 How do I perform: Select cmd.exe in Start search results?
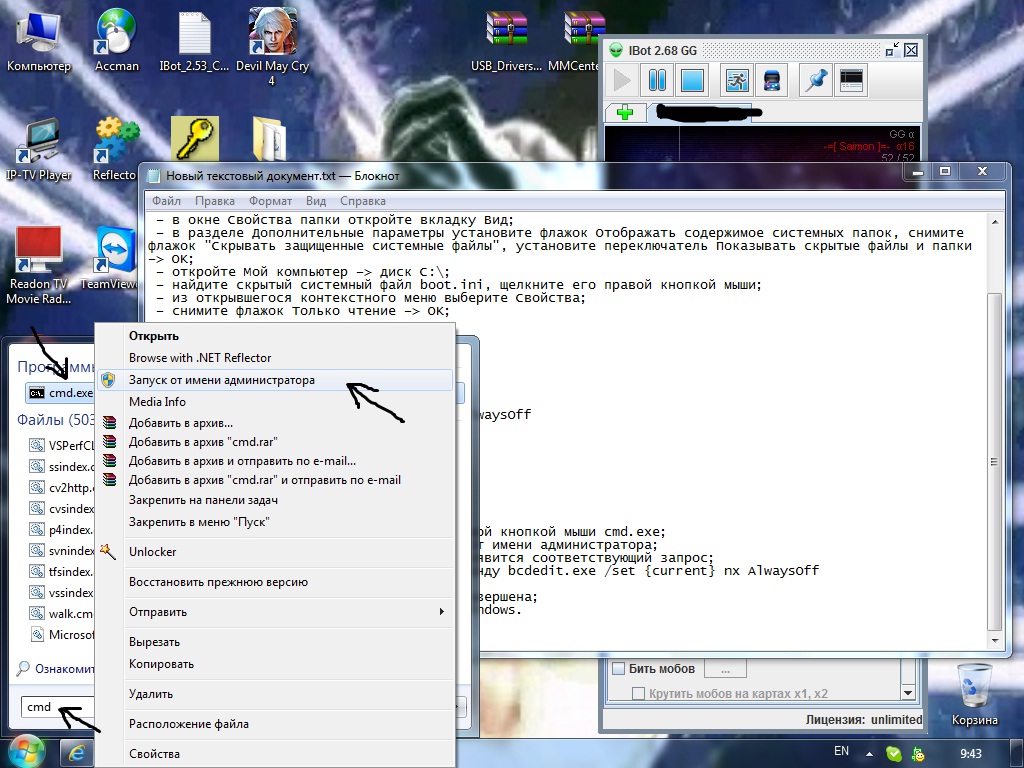(61, 393)
